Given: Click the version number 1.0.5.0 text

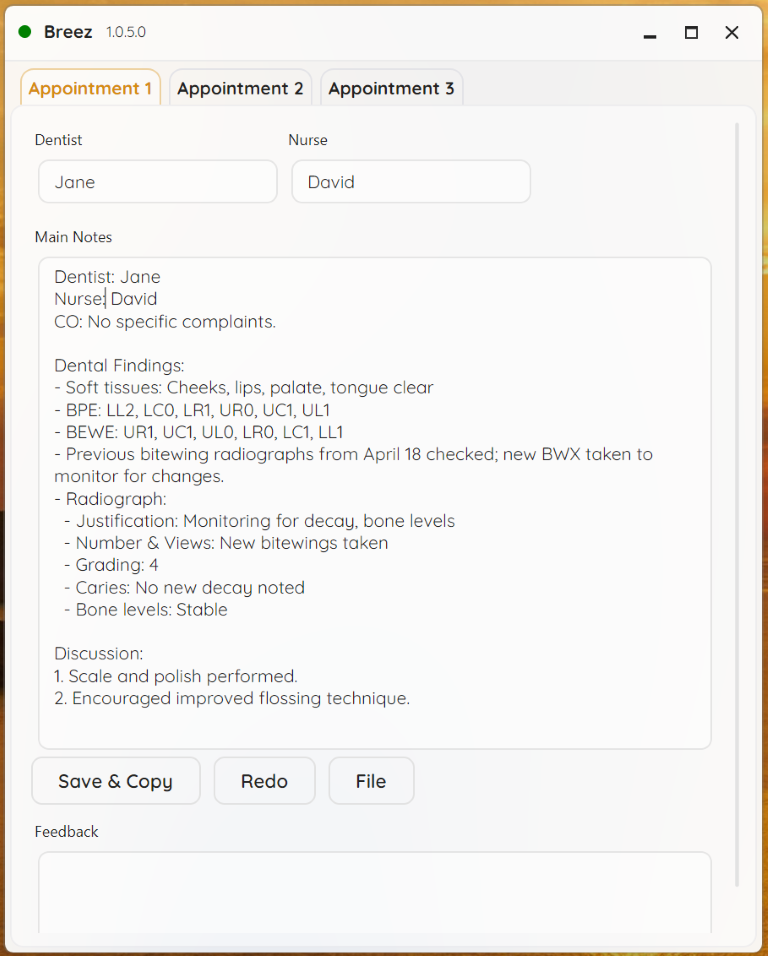Looking at the screenshot, I should (126, 32).
